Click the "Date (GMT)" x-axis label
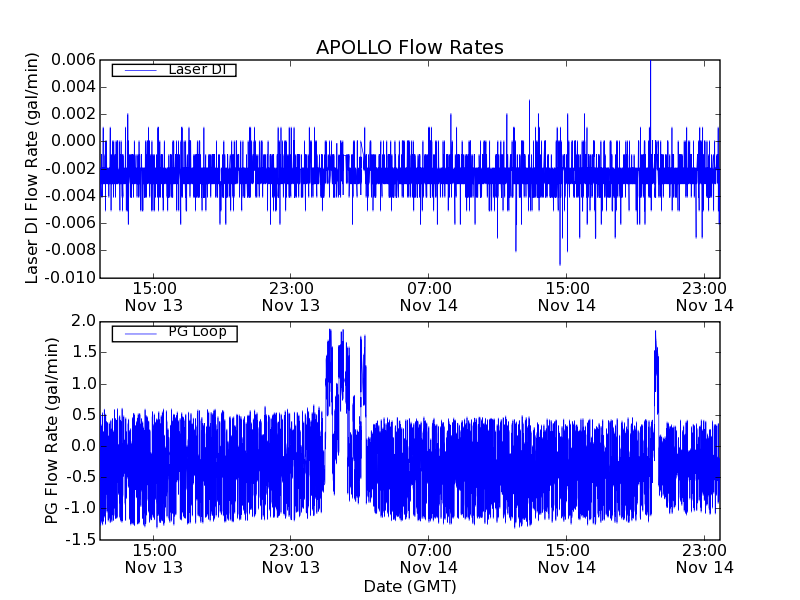This screenshot has width=800, height=600. (x=409, y=586)
